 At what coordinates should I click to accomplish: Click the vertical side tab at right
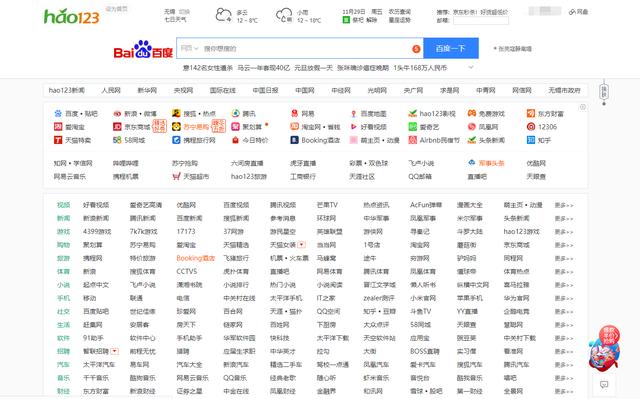tap(604, 92)
